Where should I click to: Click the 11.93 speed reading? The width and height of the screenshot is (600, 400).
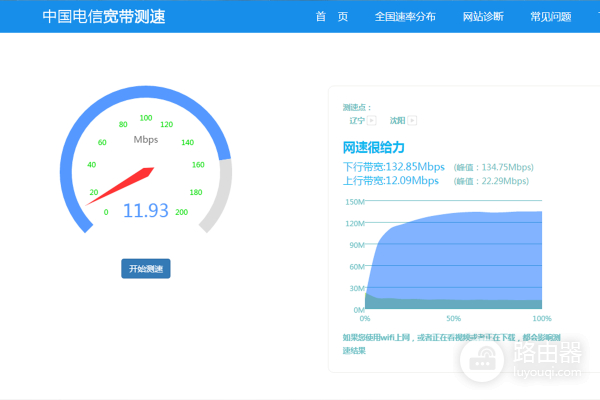coord(145,211)
